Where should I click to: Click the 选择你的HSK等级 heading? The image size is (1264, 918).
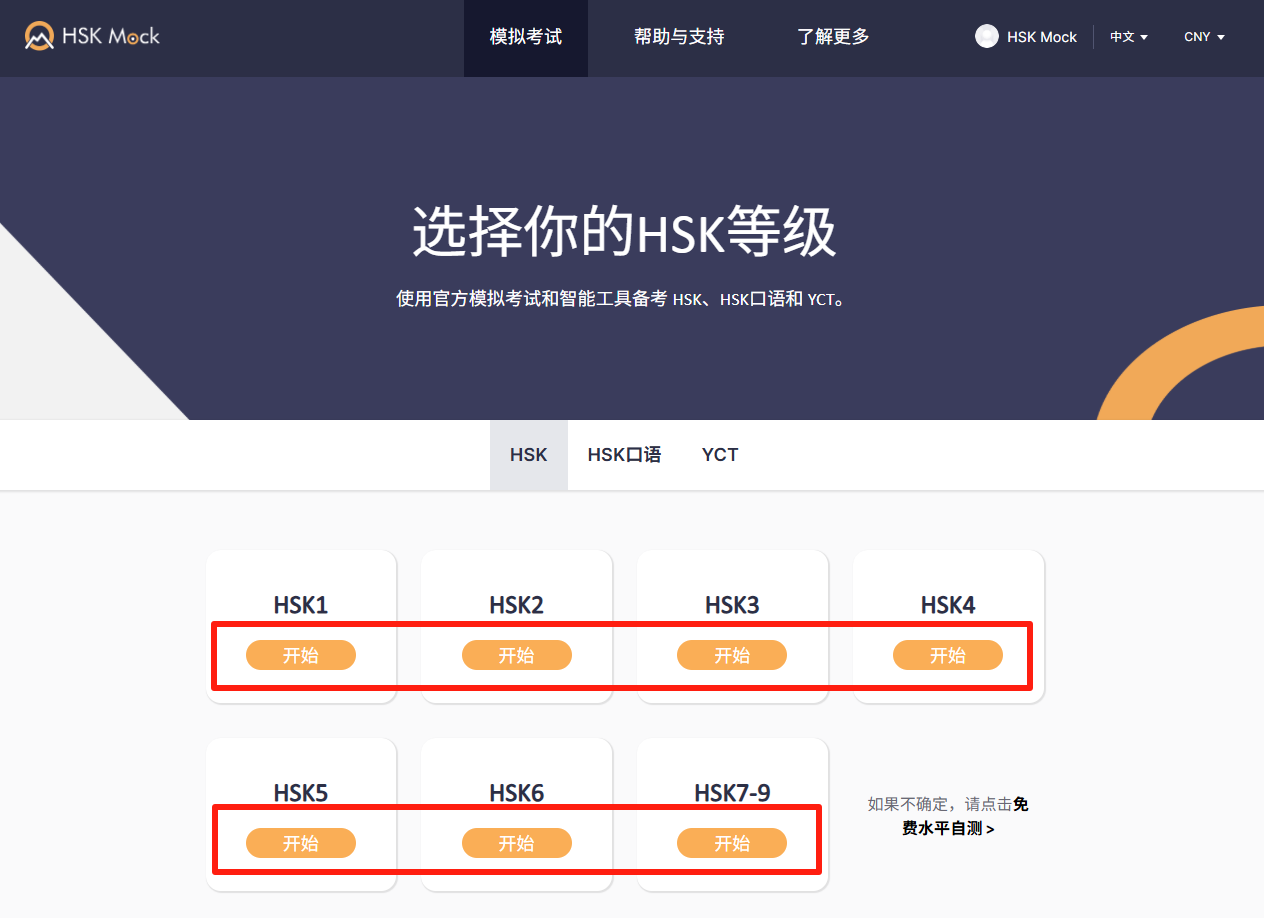coord(624,233)
